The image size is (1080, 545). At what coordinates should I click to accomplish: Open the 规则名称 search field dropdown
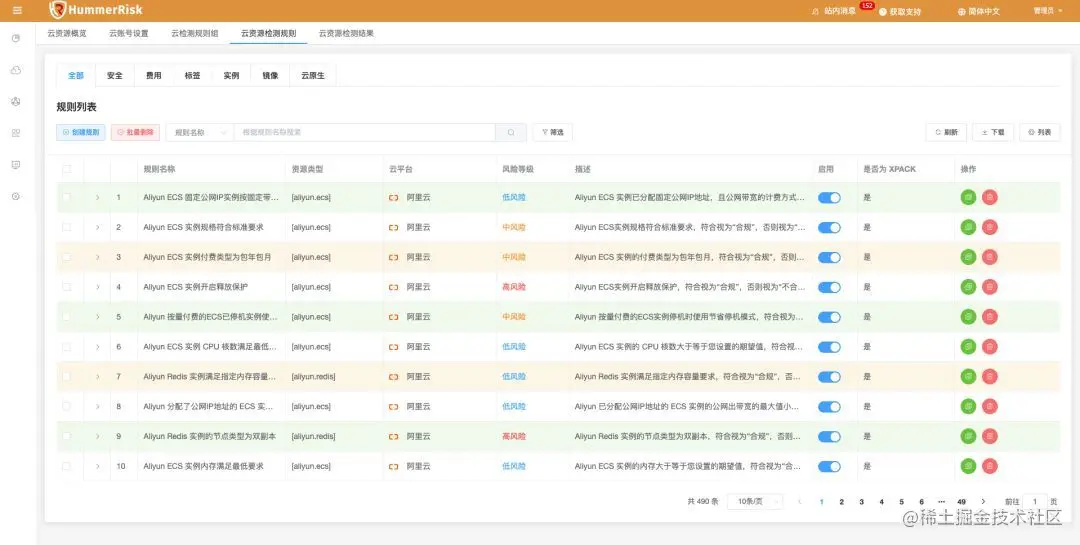pyautogui.click(x=200, y=132)
